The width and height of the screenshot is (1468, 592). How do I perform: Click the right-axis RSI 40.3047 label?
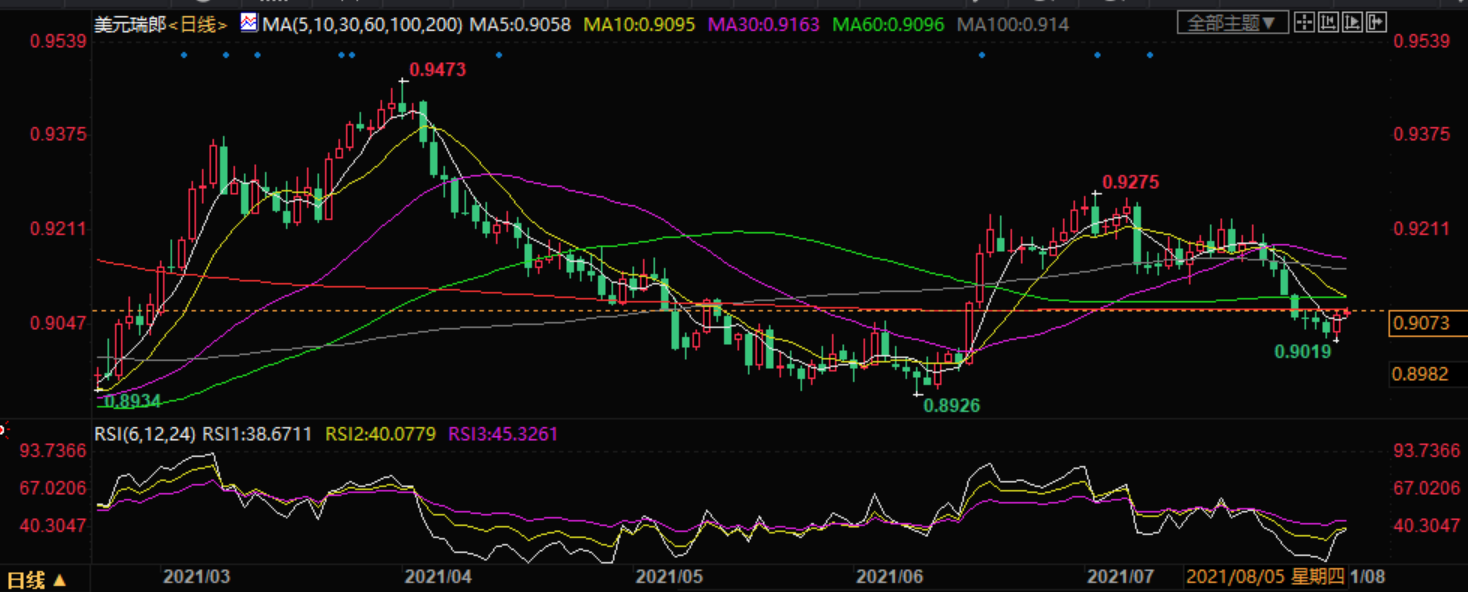coord(1425,525)
